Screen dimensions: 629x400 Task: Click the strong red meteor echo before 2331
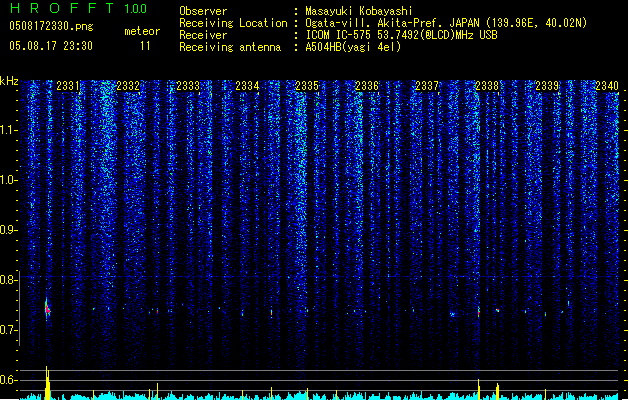pos(47,309)
